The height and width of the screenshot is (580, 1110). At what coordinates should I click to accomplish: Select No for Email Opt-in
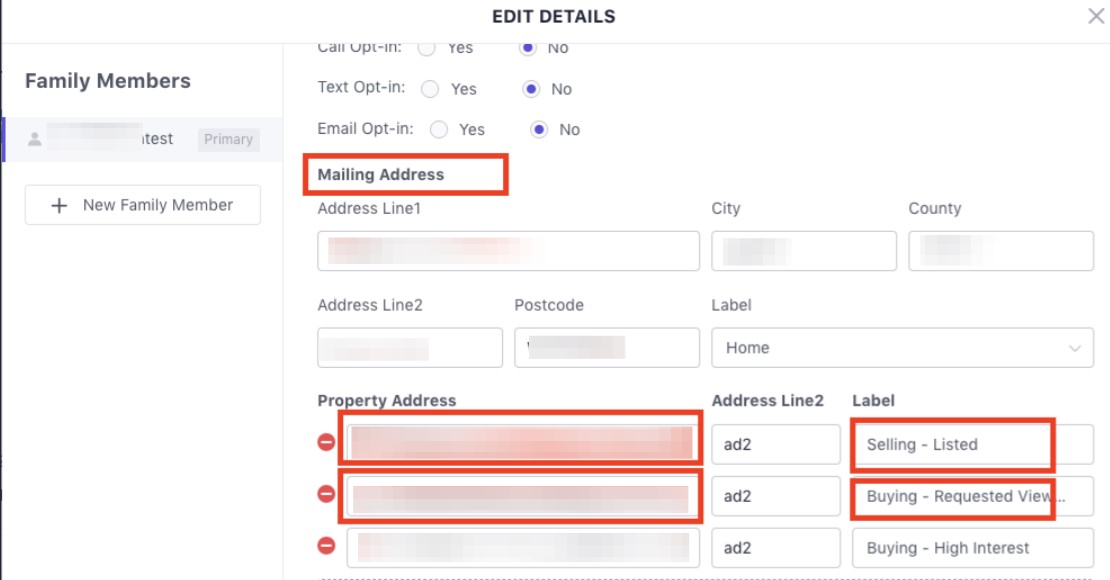tap(540, 129)
